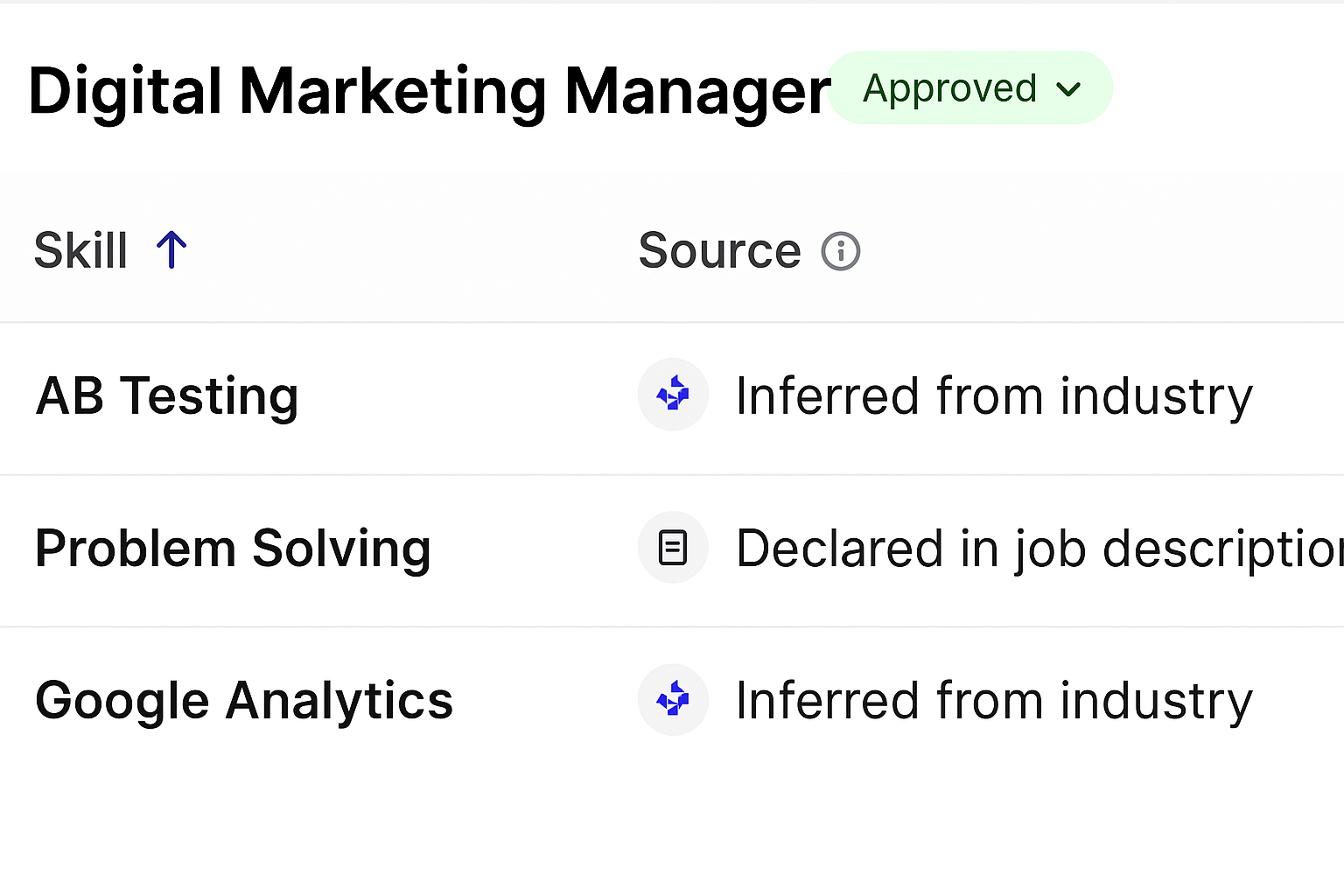This screenshot has width=1344, height=896.
Task: Open the Approved status dropdown
Action: 969,87
